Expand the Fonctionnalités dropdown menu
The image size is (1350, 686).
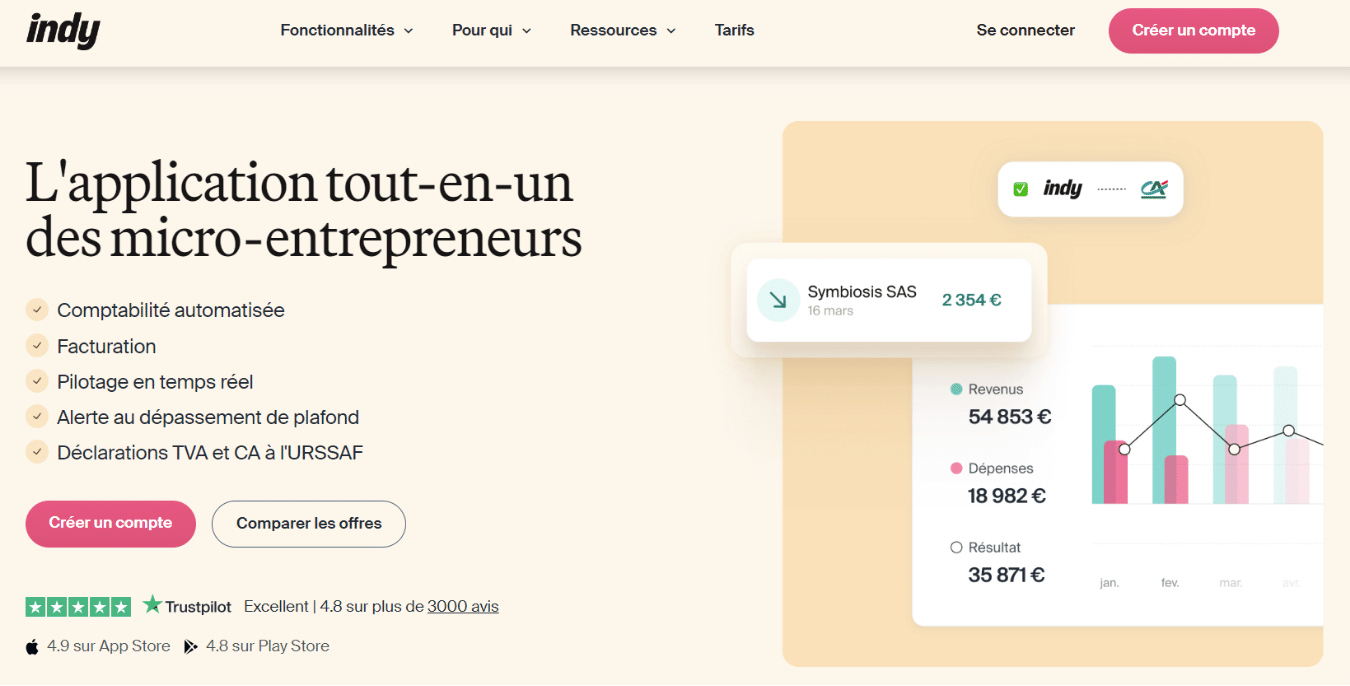(346, 30)
